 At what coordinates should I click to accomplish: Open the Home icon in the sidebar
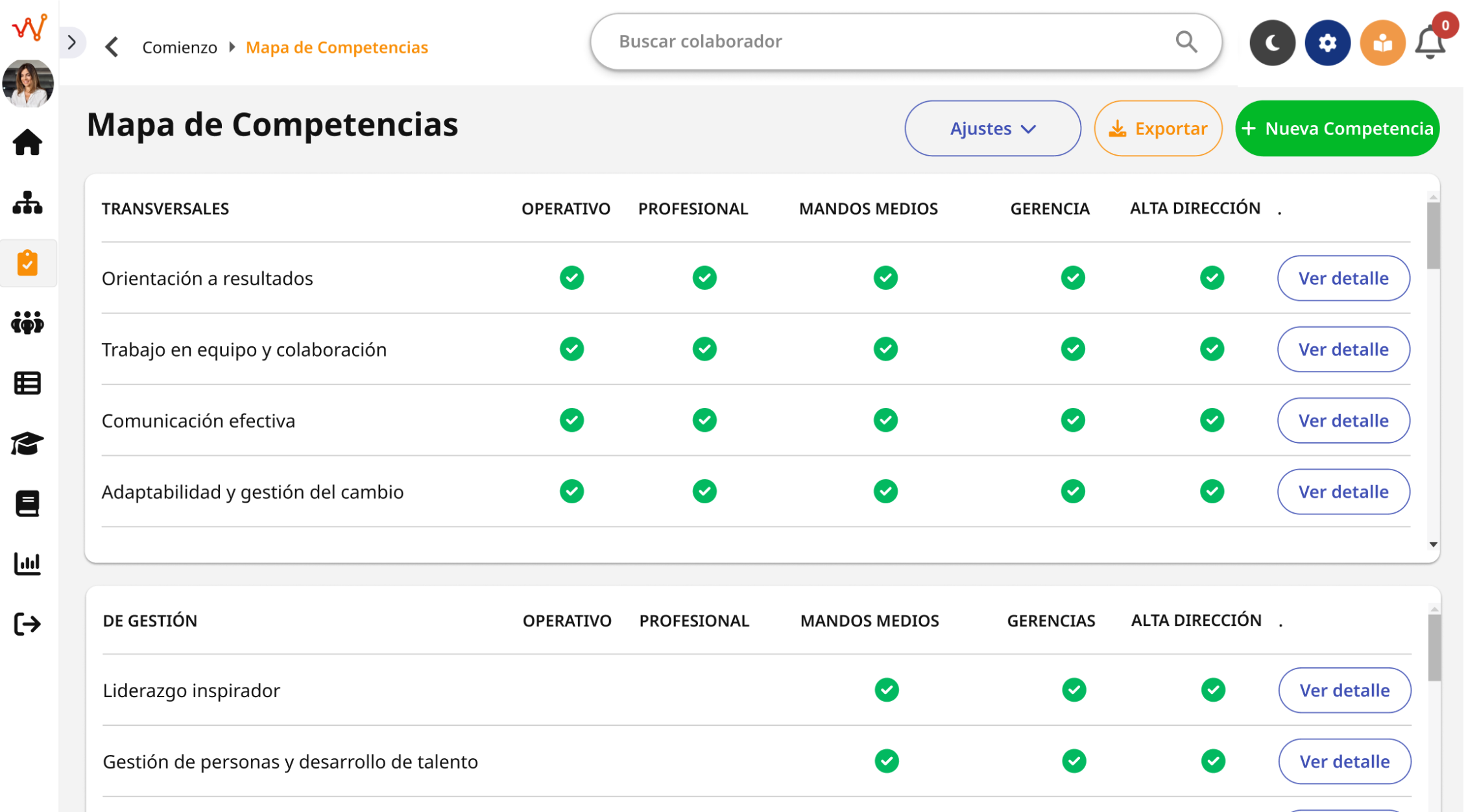tap(28, 142)
